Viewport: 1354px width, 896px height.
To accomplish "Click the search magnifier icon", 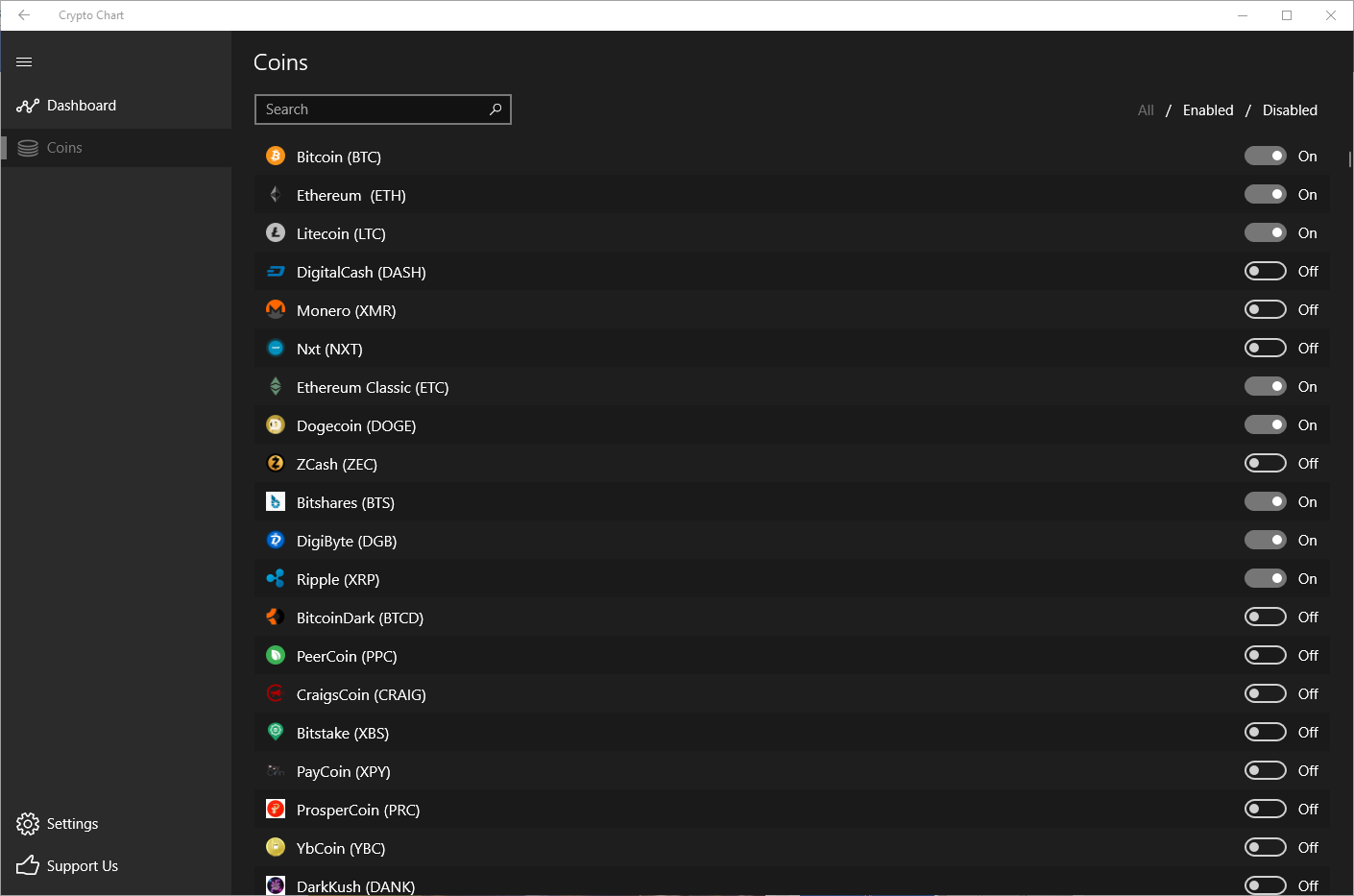I will (496, 109).
